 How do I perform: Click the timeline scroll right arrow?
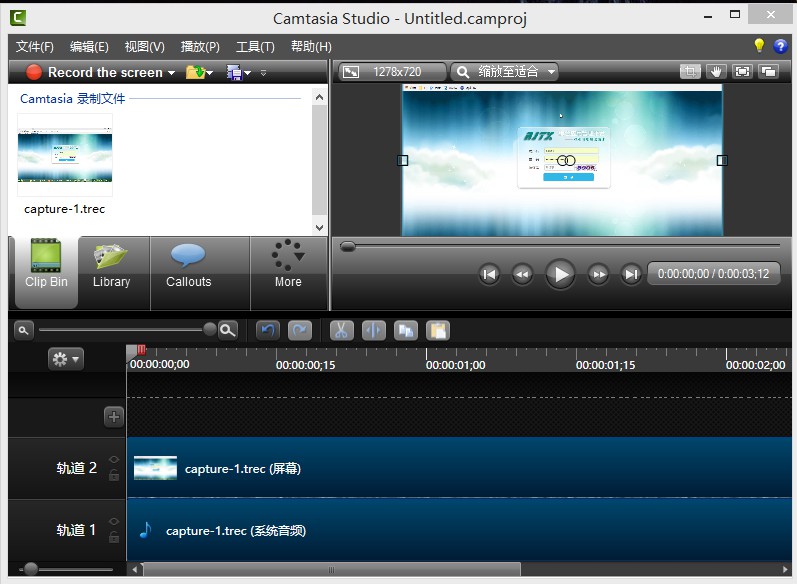coord(785,569)
